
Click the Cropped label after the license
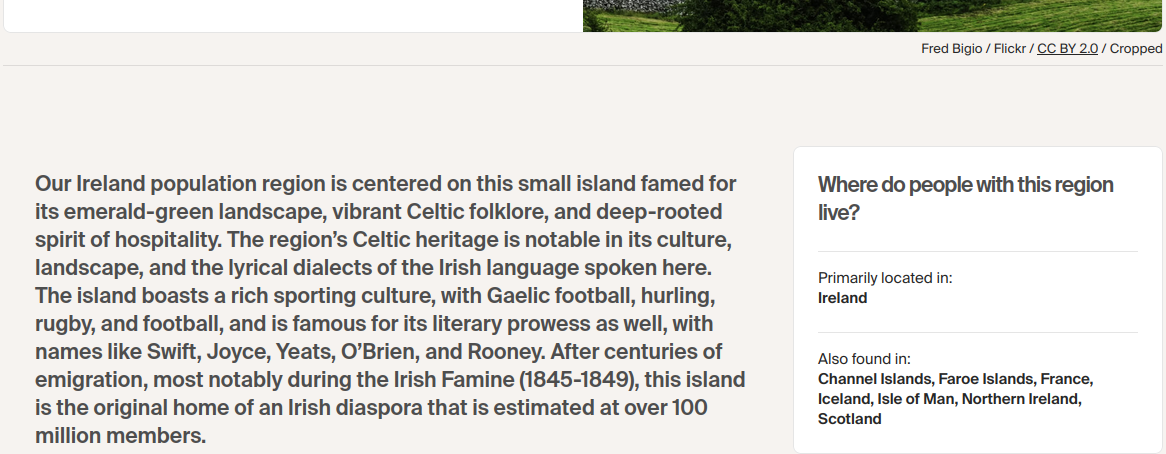click(x=1135, y=49)
